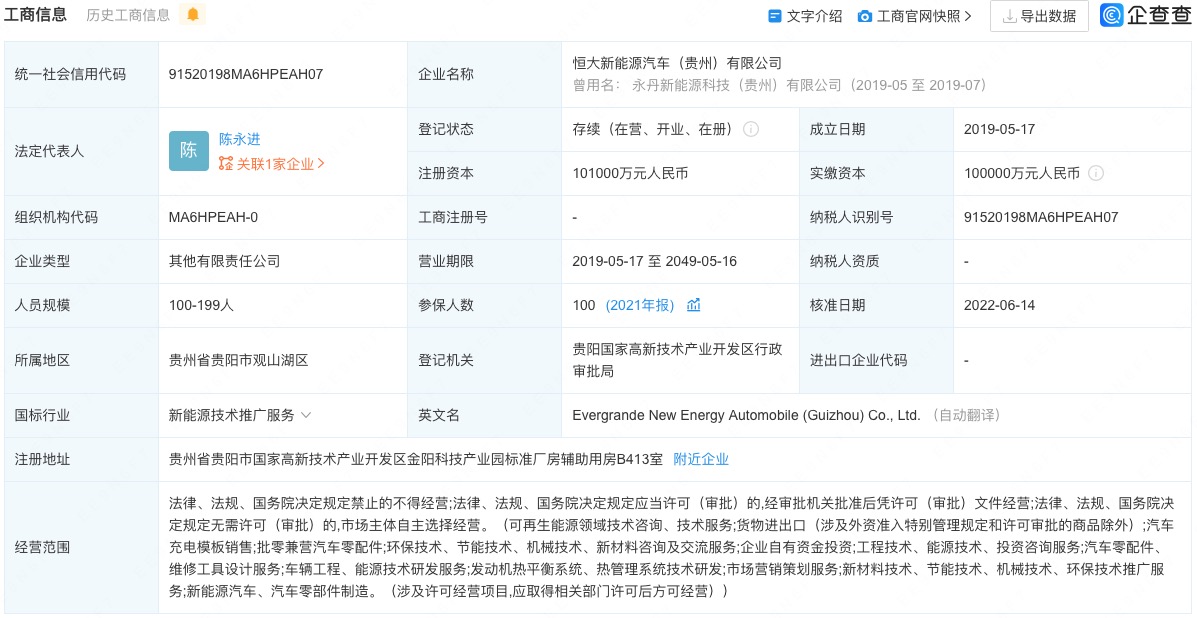Click the 国标行业 label cell
Viewport: 1197px width, 618px height.
click(82, 415)
